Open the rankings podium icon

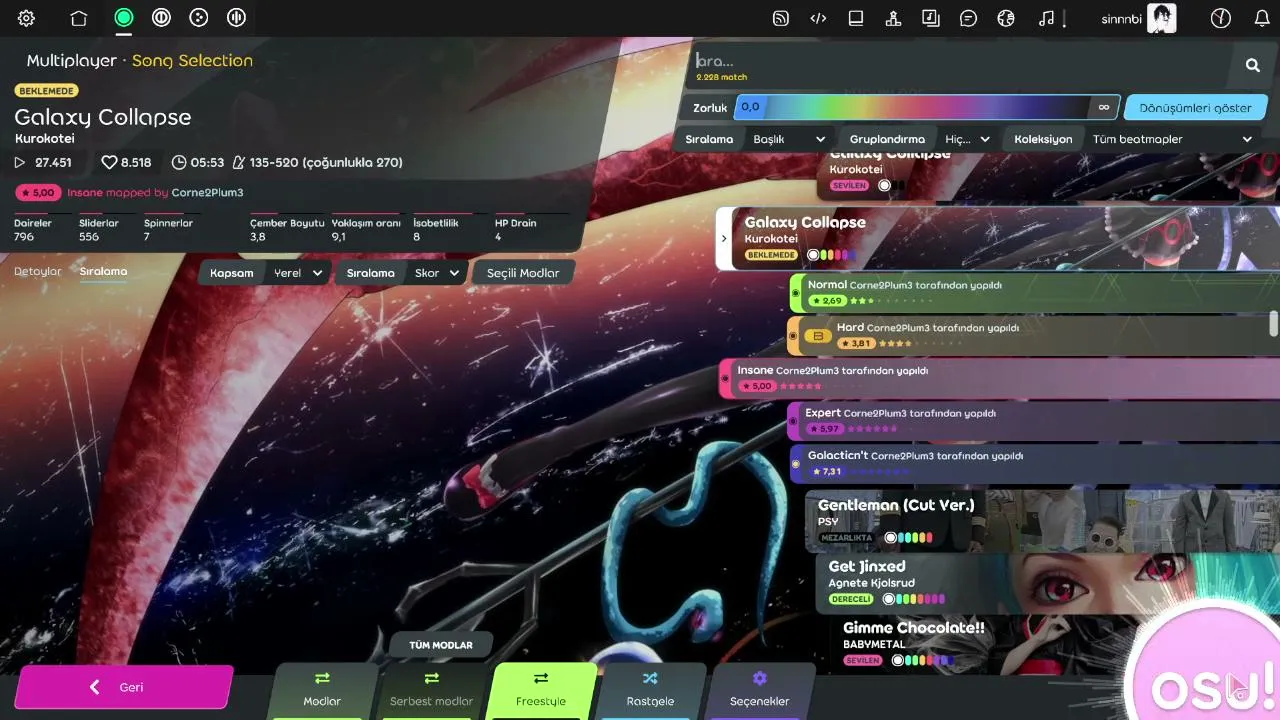[x=893, y=18]
